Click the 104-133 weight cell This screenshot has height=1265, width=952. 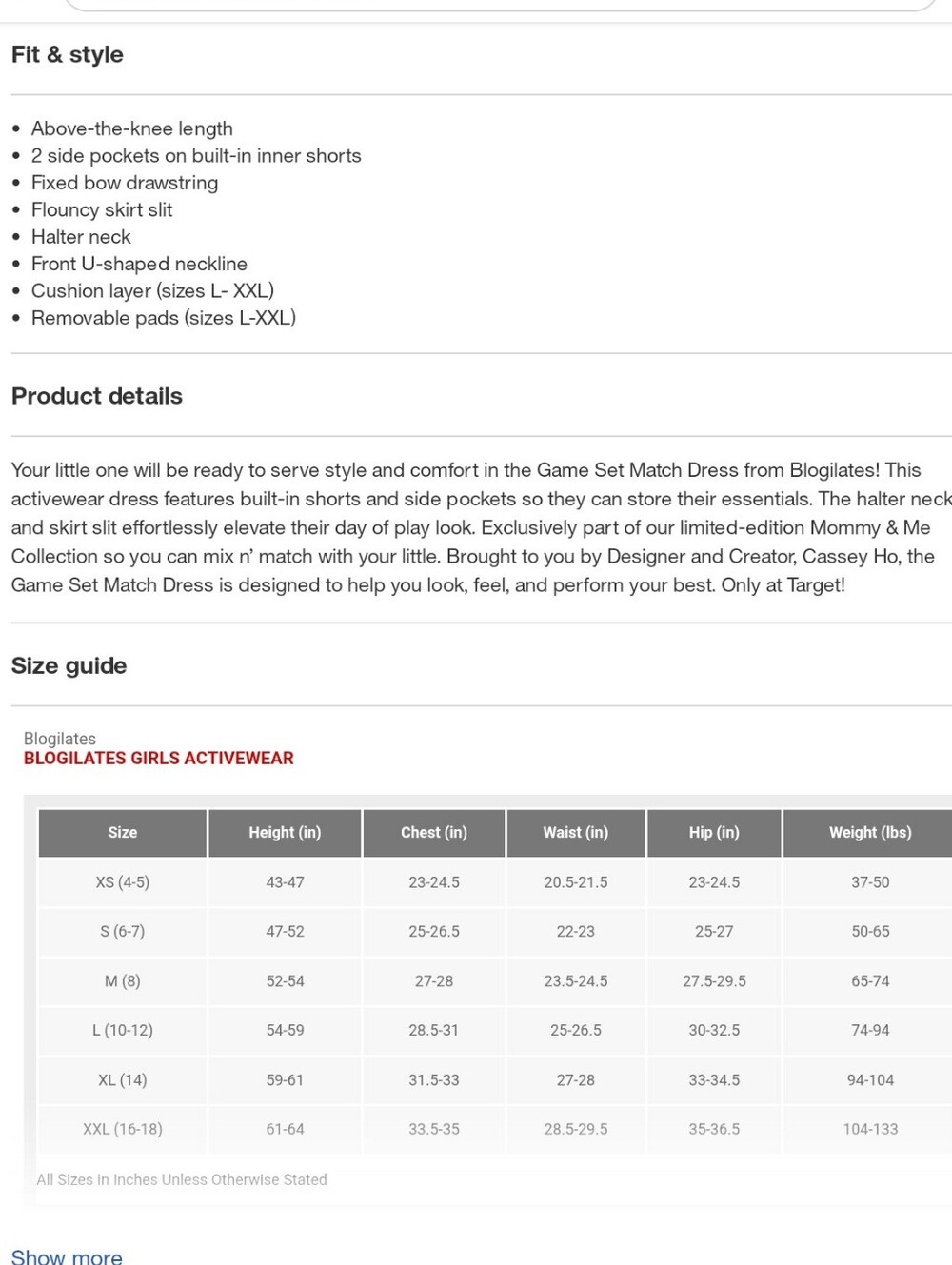click(x=870, y=1130)
